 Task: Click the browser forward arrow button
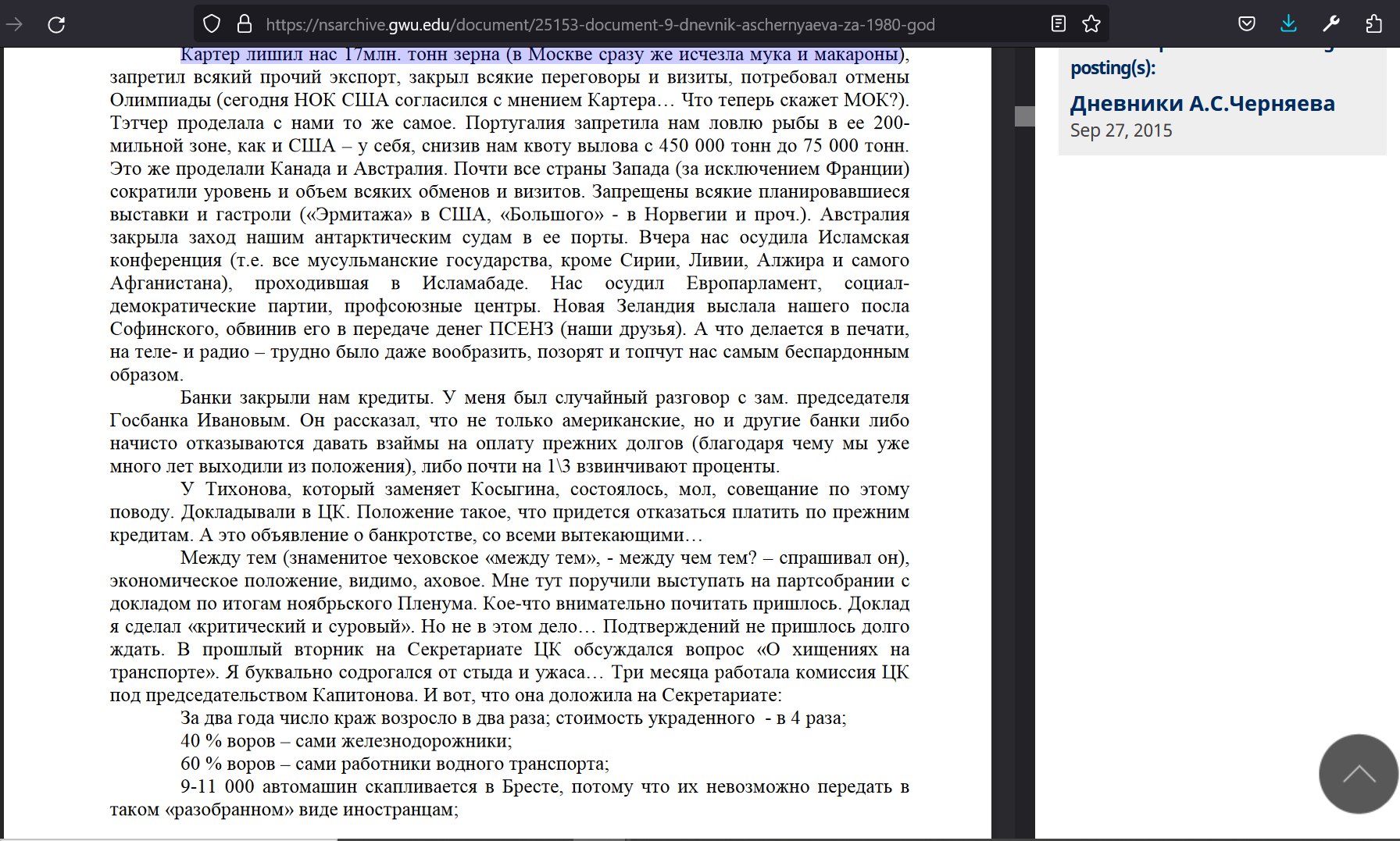tap(14, 24)
